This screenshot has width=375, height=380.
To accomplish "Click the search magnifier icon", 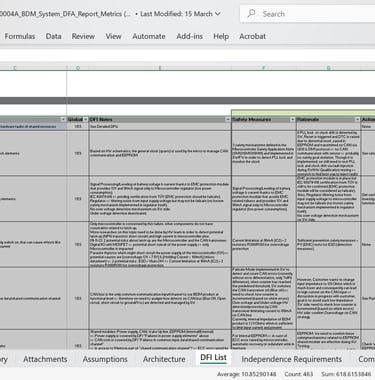I will click(x=251, y=14).
